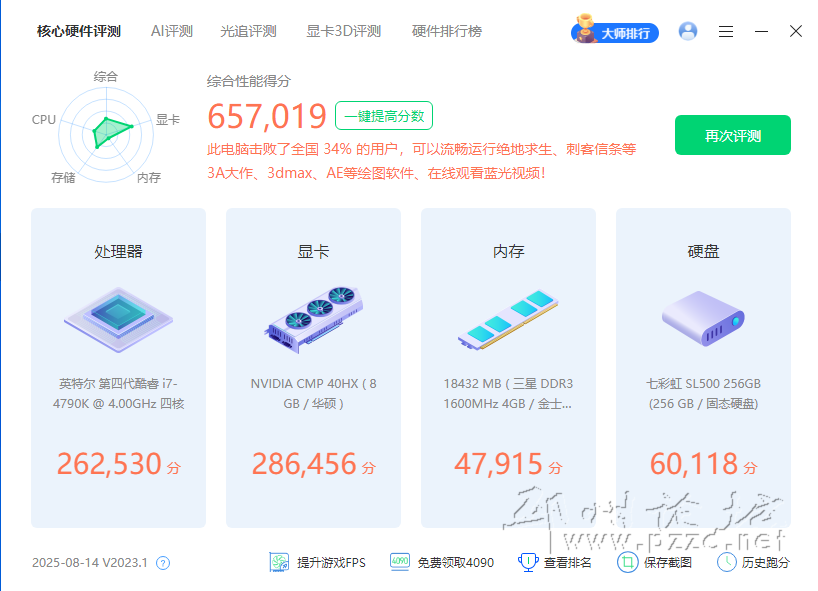
Task: Open the 显卡3D评测 tab
Action: tap(343, 31)
